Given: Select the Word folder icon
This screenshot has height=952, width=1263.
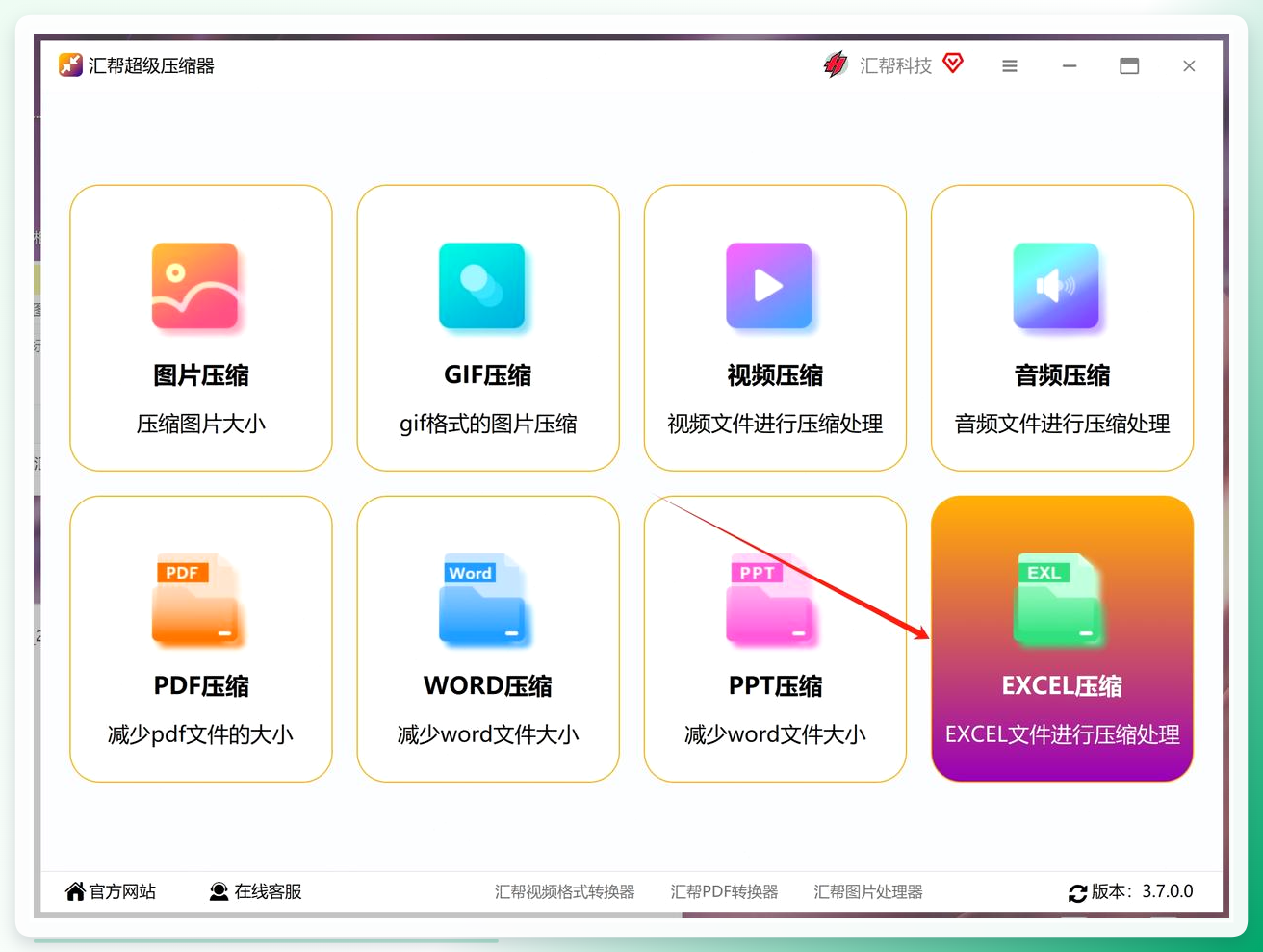Looking at the screenshot, I should pos(482,599).
